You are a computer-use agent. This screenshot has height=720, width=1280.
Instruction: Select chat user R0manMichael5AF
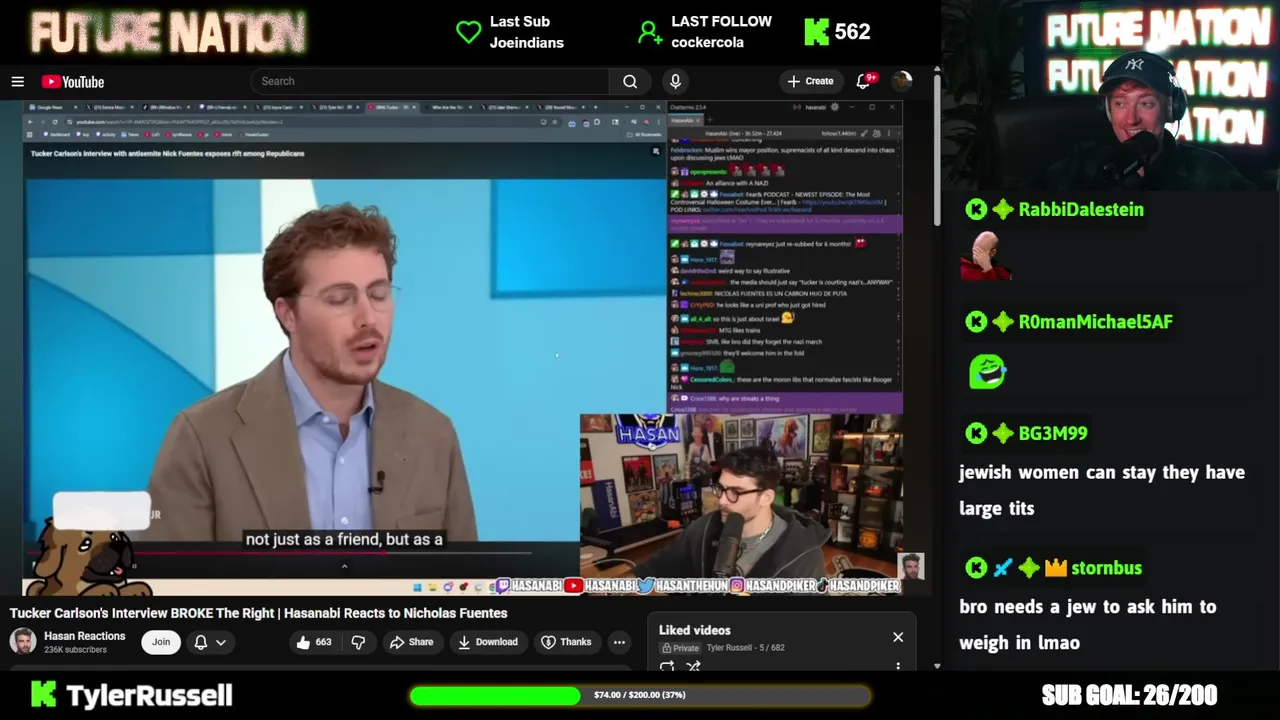[x=1095, y=321]
